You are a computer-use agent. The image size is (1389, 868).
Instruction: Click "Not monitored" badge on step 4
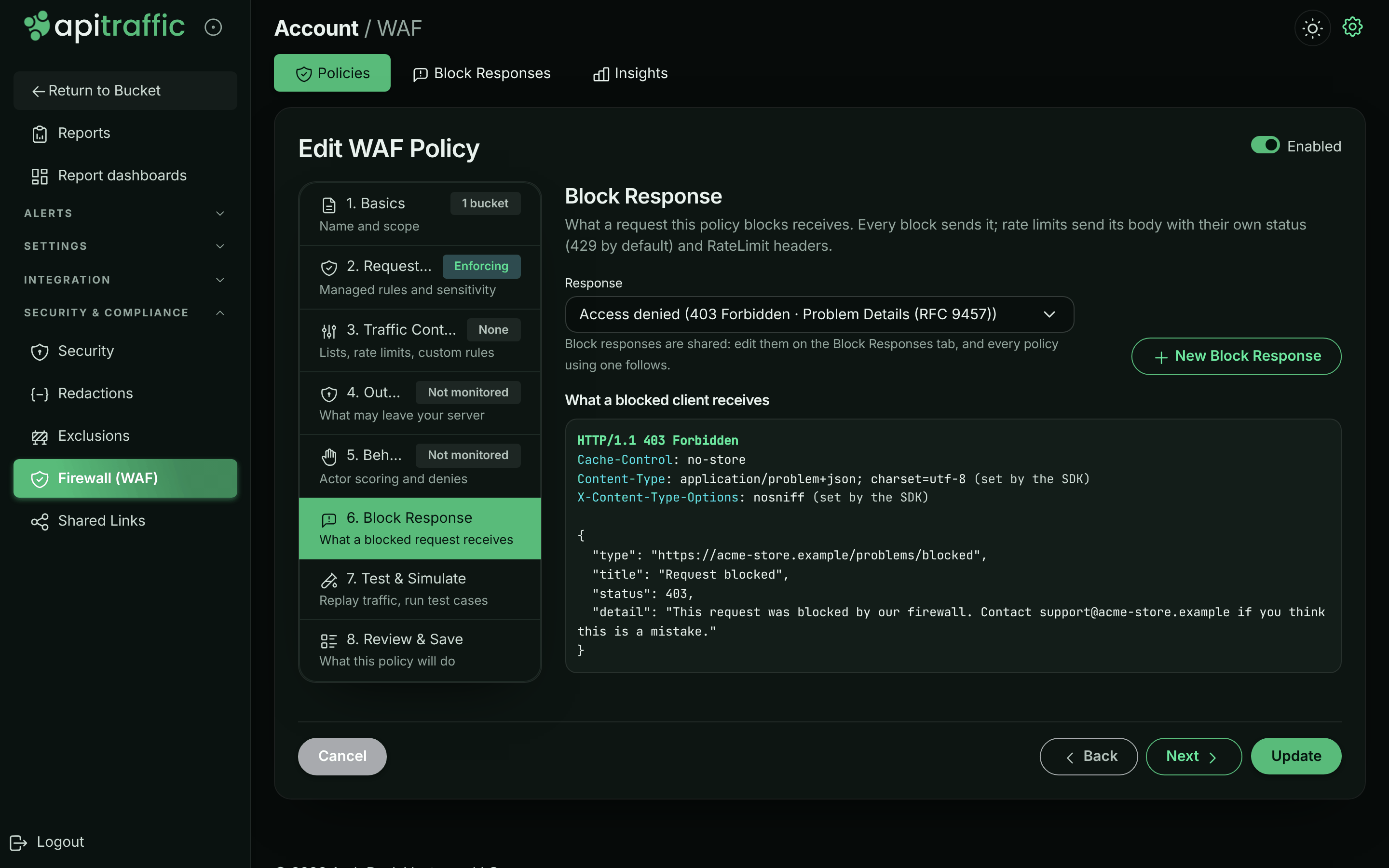coord(468,392)
